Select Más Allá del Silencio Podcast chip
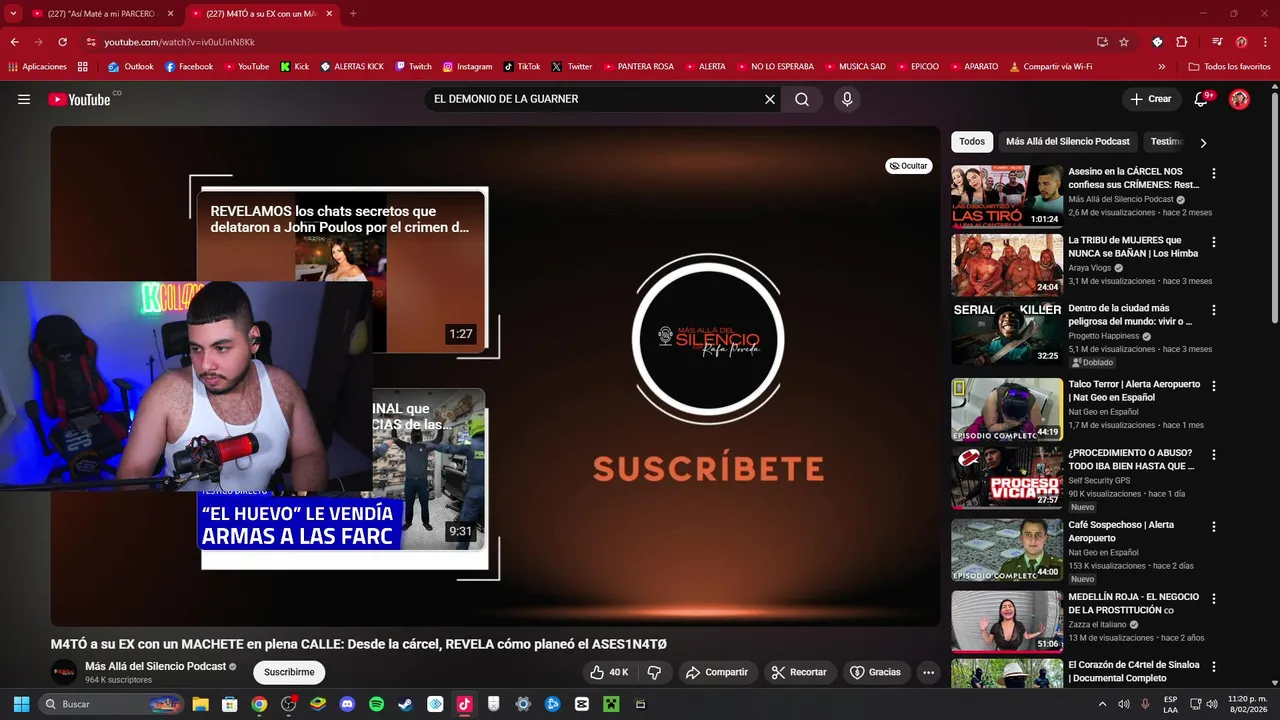This screenshot has height=720, width=1280. point(1068,142)
